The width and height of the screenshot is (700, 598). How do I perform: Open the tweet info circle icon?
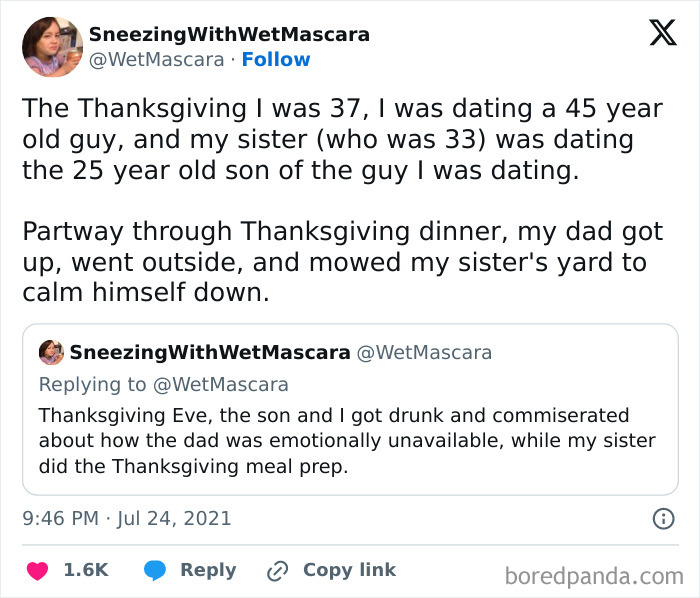click(662, 518)
